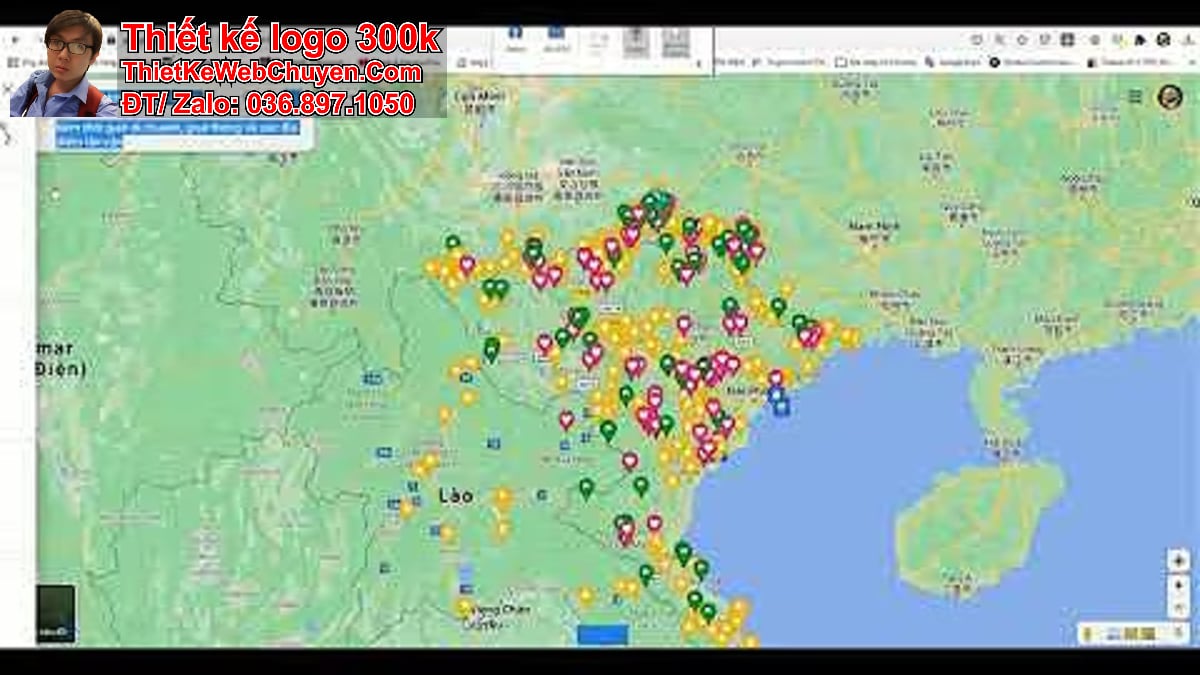Click the Vieng Chan city label

[500, 610]
